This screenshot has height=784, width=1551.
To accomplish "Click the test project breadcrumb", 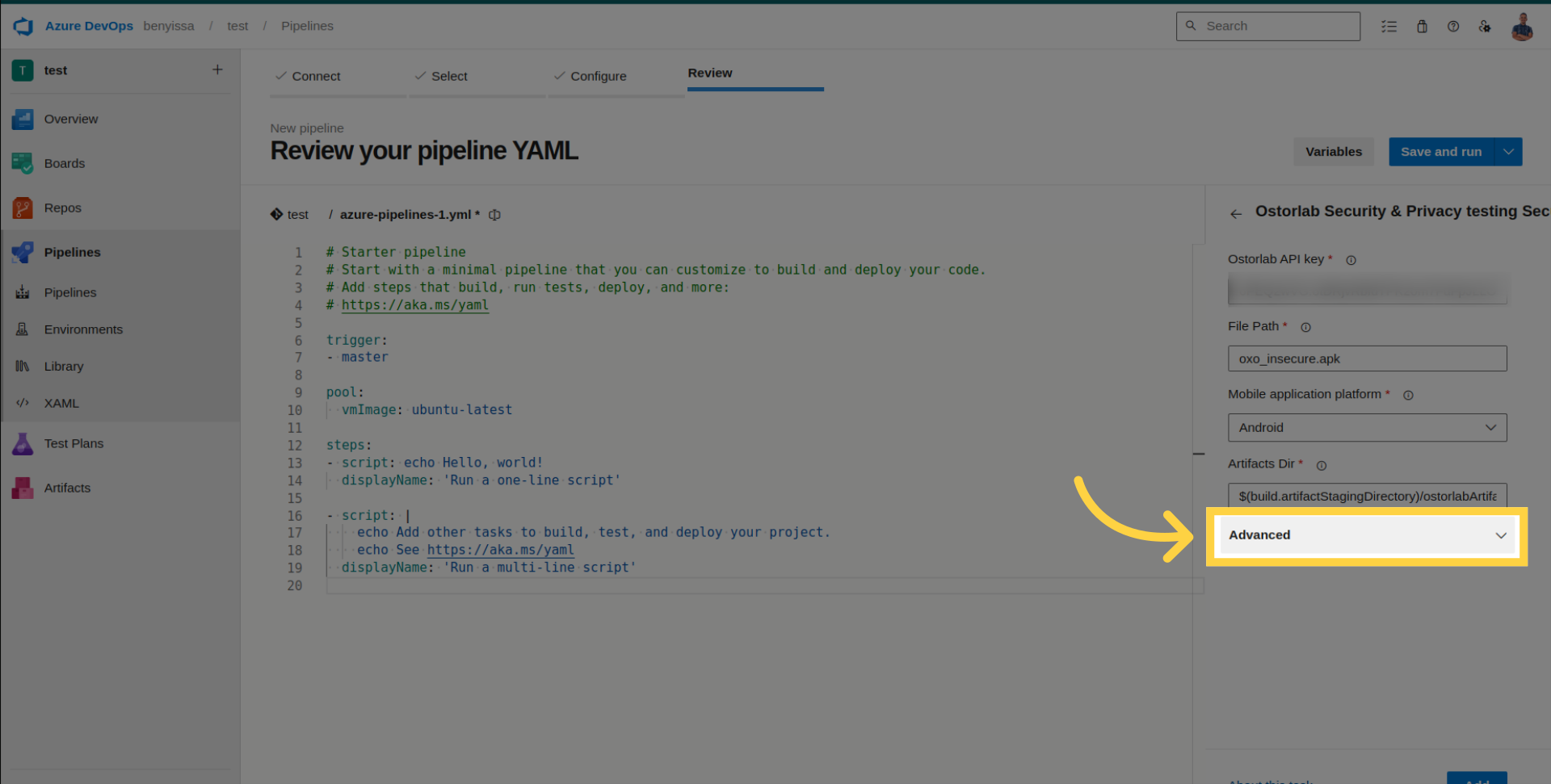I will click(237, 26).
